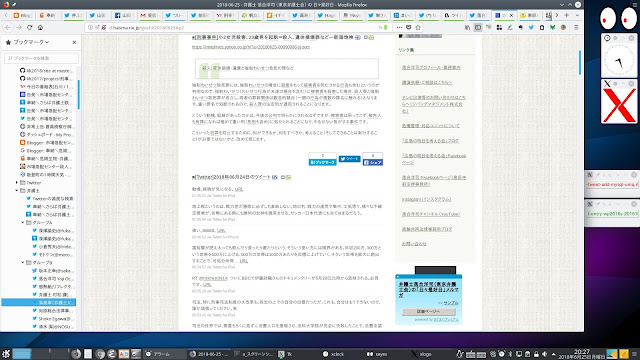Open a new tab with plus button
Screen dimensions: 640x360
click(x=567, y=15)
